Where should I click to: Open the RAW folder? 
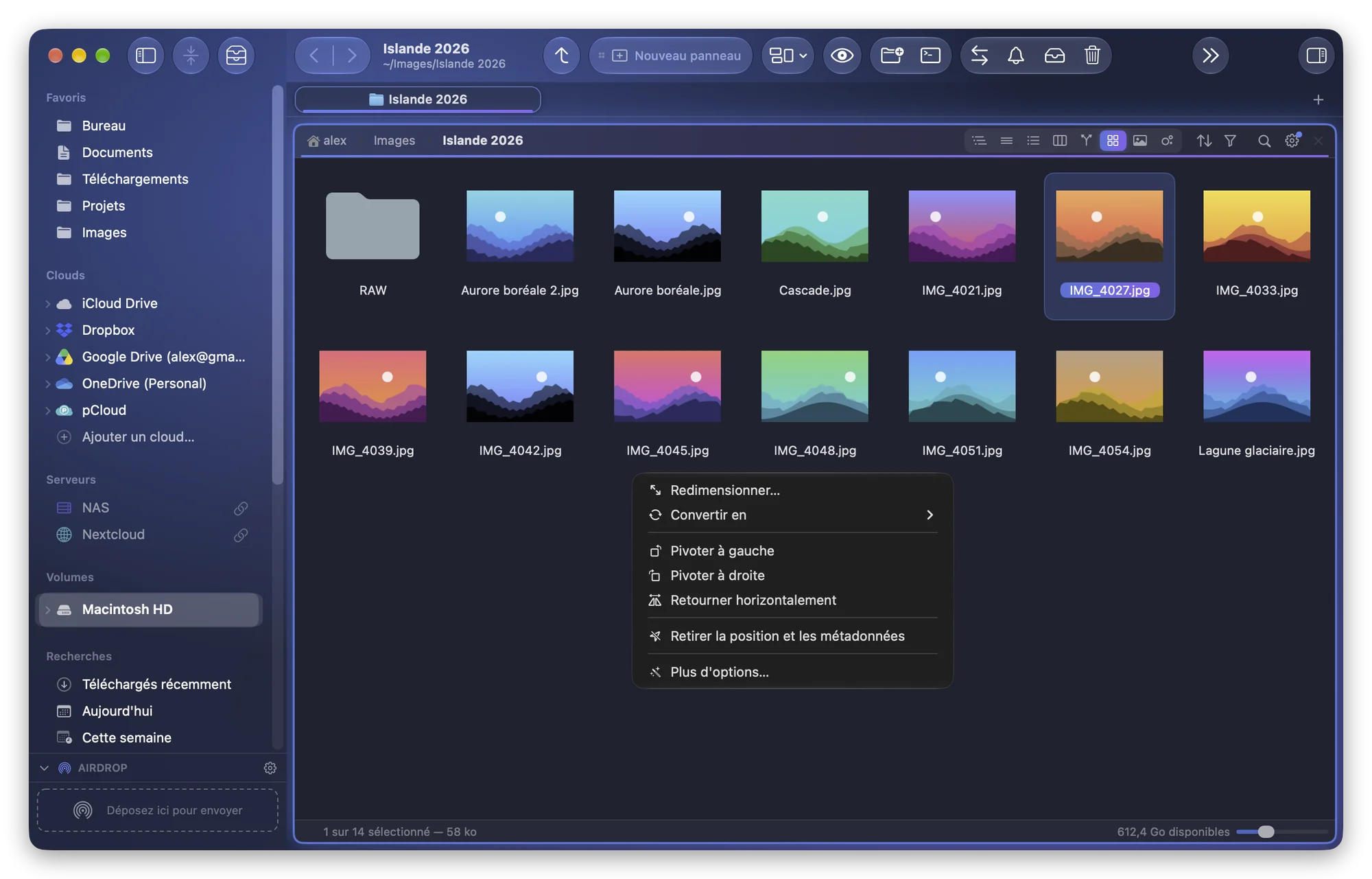[x=372, y=227]
